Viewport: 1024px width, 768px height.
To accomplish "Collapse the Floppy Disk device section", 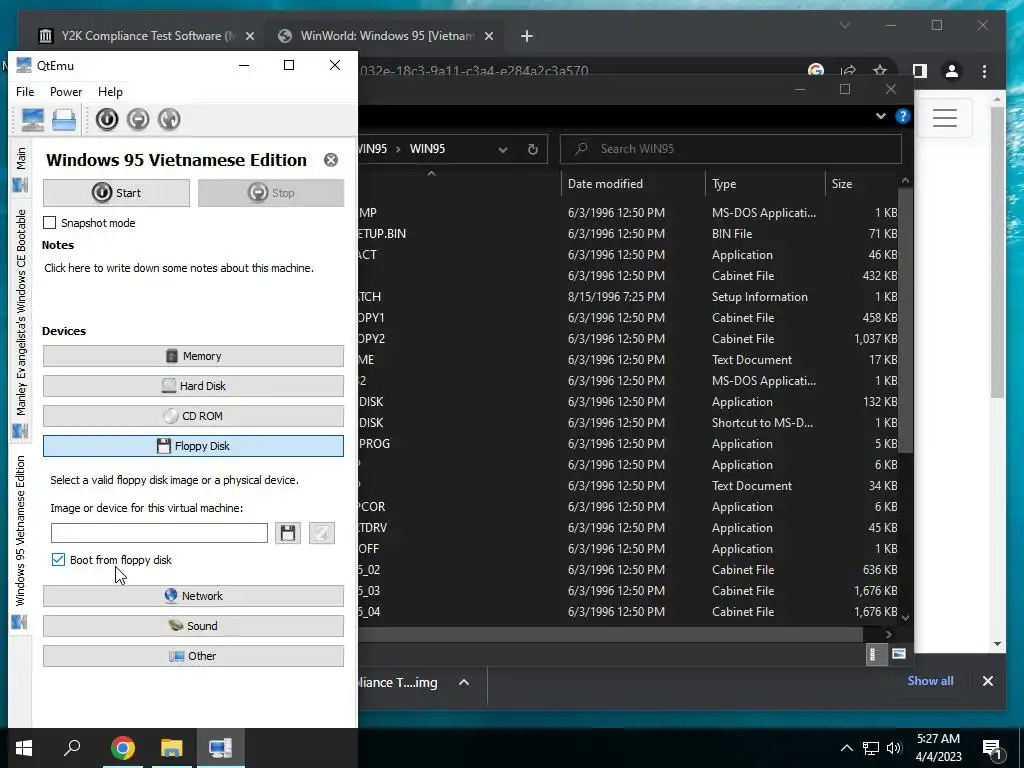I will pos(193,446).
